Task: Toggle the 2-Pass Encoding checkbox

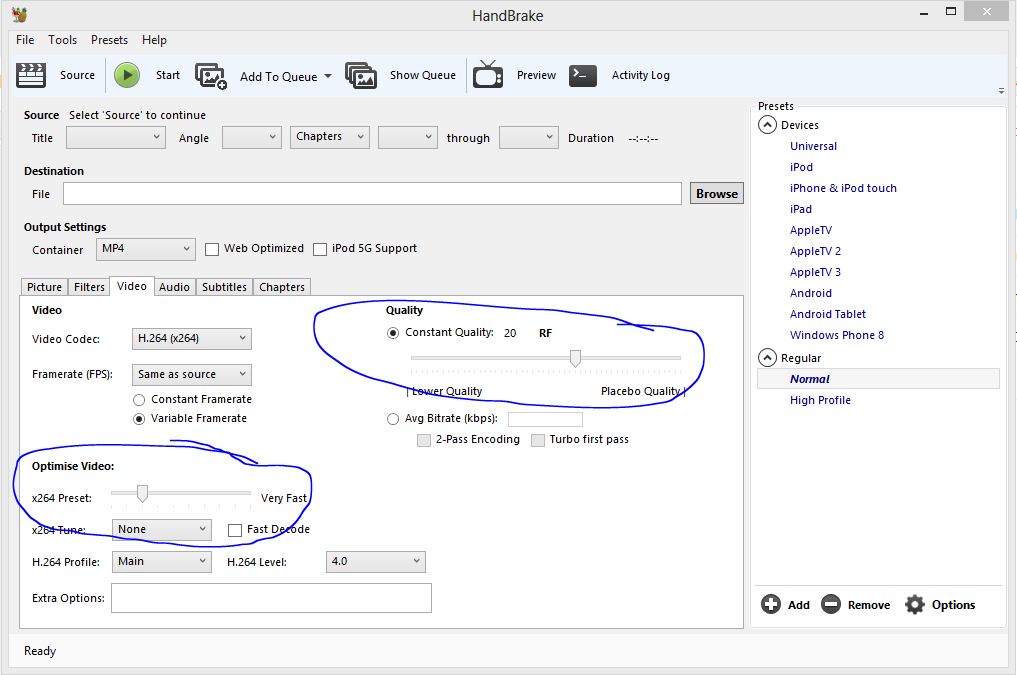Action: (x=424, y=440)
